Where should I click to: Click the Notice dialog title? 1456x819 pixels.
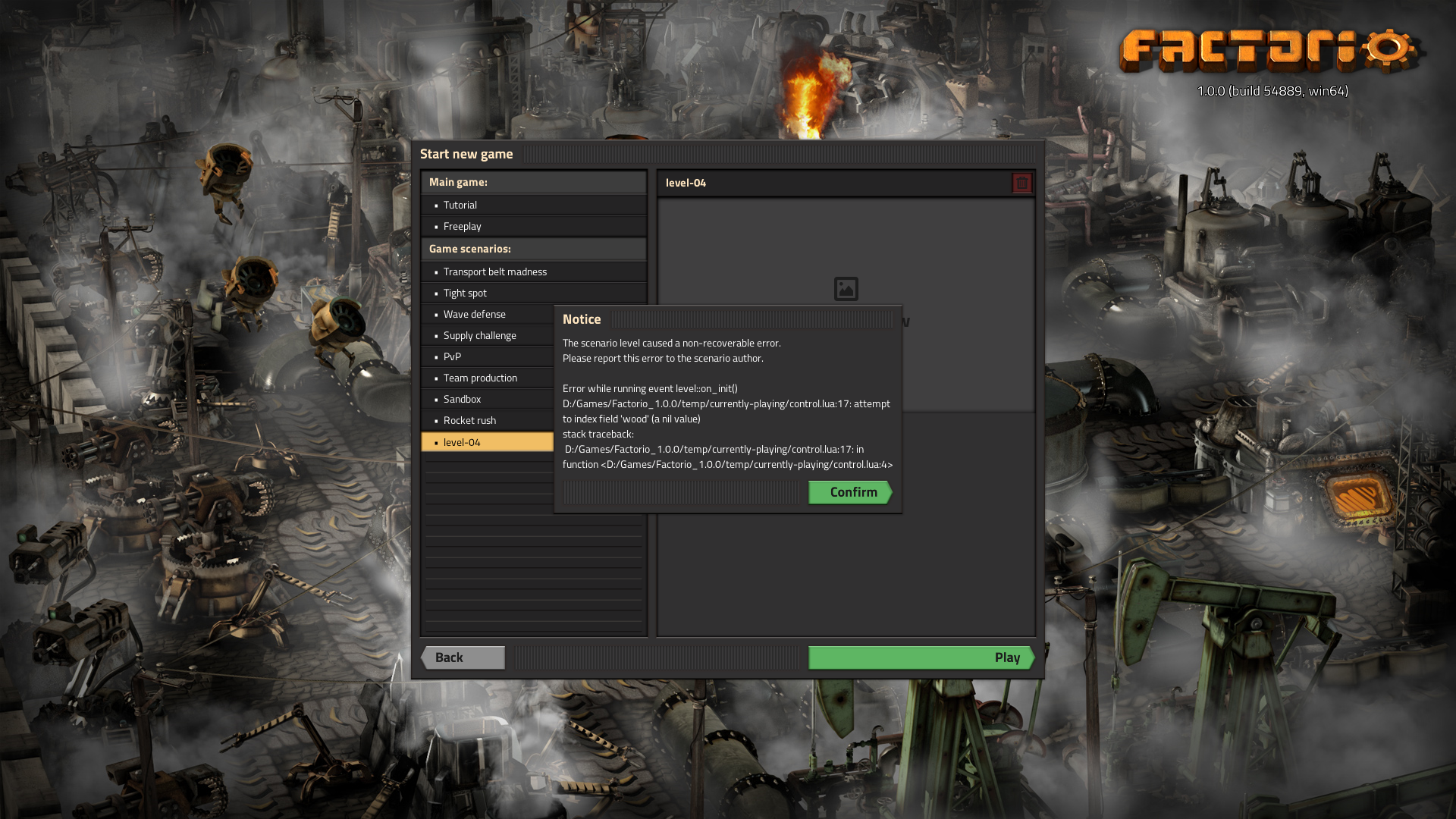(582, 319)
